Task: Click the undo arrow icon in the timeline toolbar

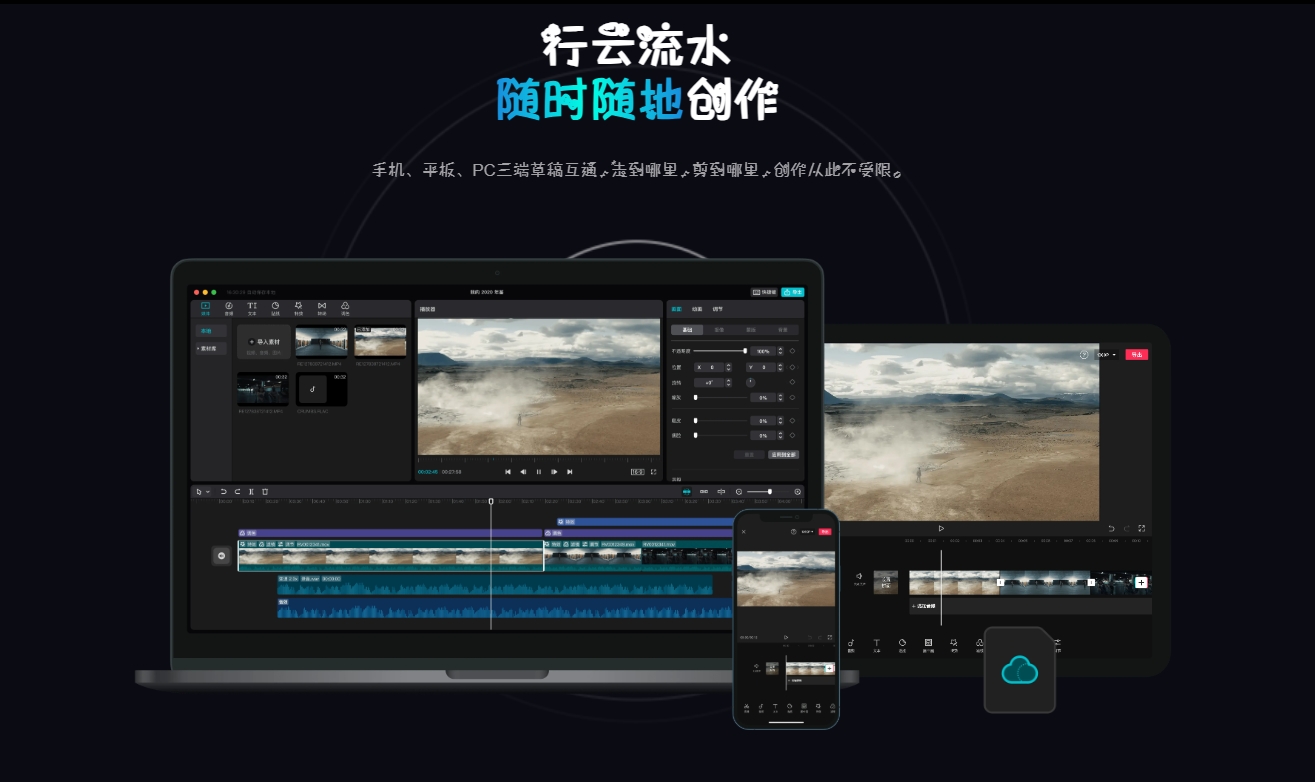Action: coord(222,490)
